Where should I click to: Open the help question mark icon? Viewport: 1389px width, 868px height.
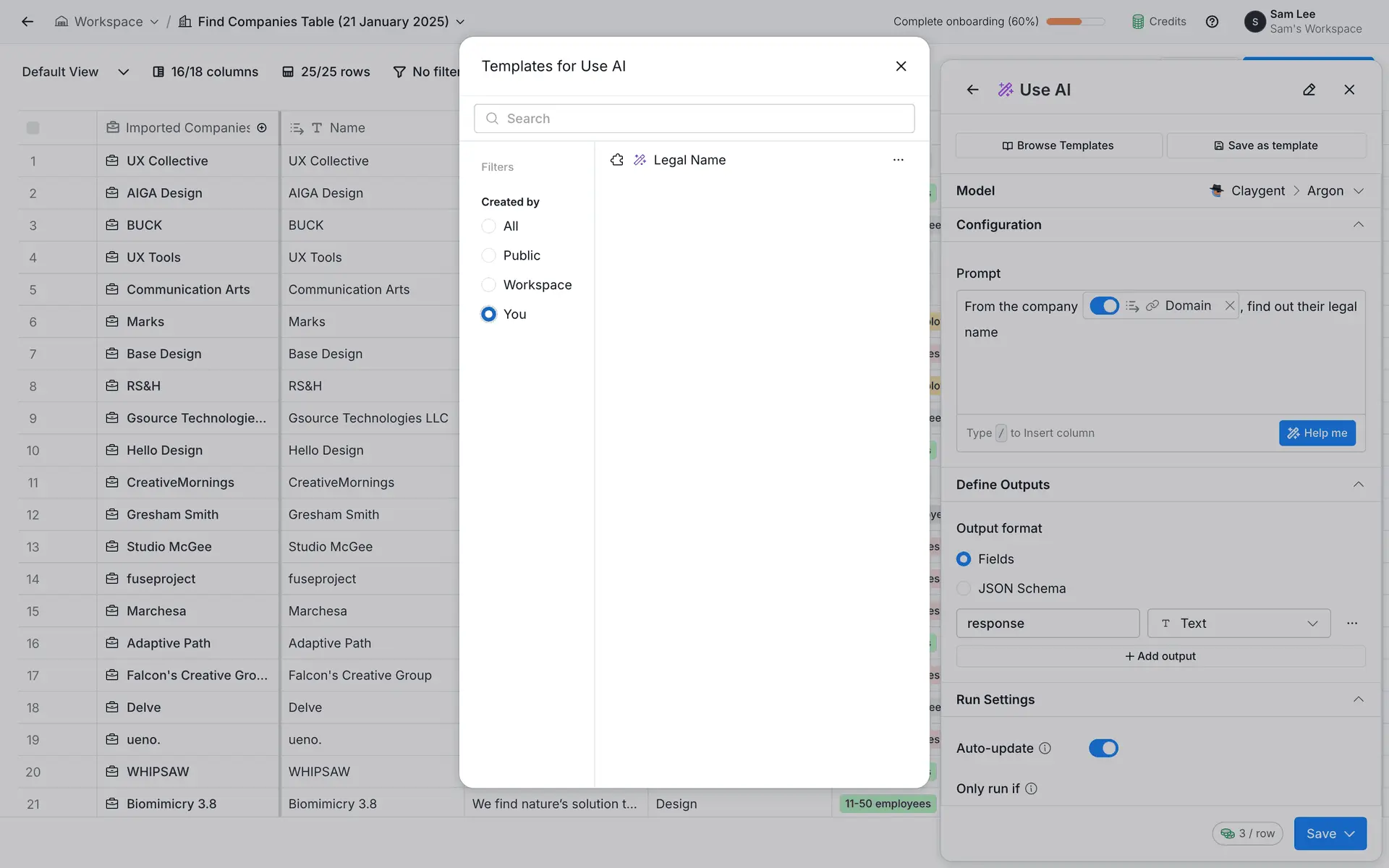(1212, 22)
